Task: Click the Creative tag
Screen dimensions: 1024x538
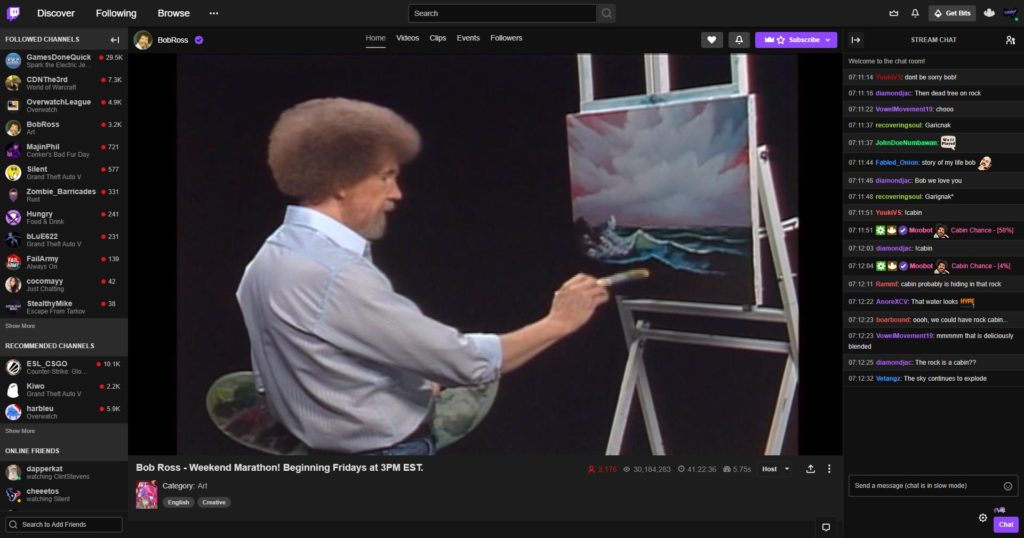Action: (x=214, y=502)
